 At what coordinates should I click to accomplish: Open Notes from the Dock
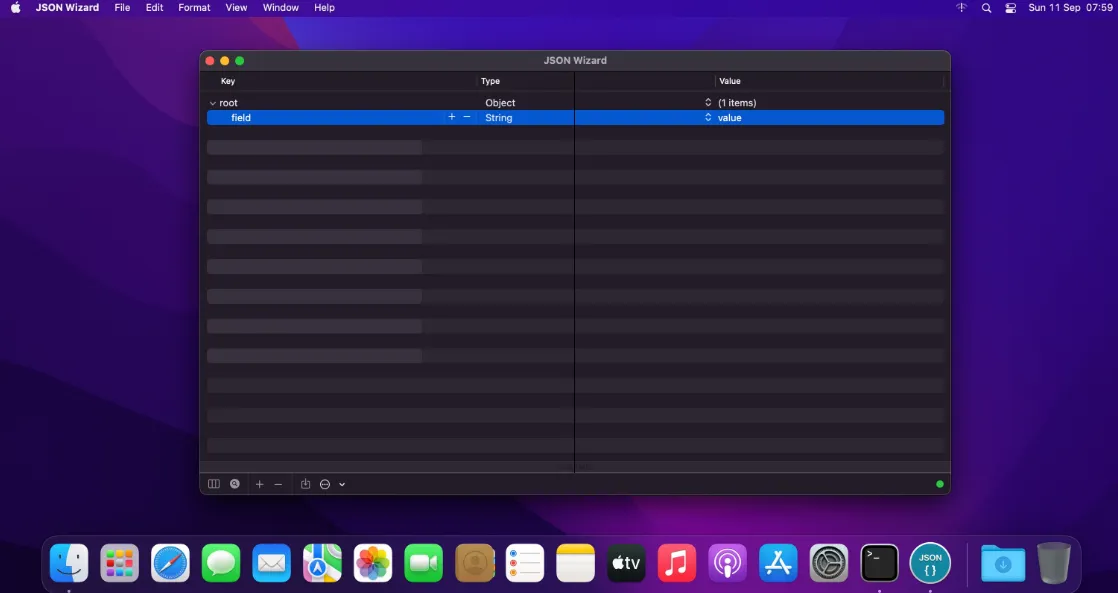[x=575, y=563]
